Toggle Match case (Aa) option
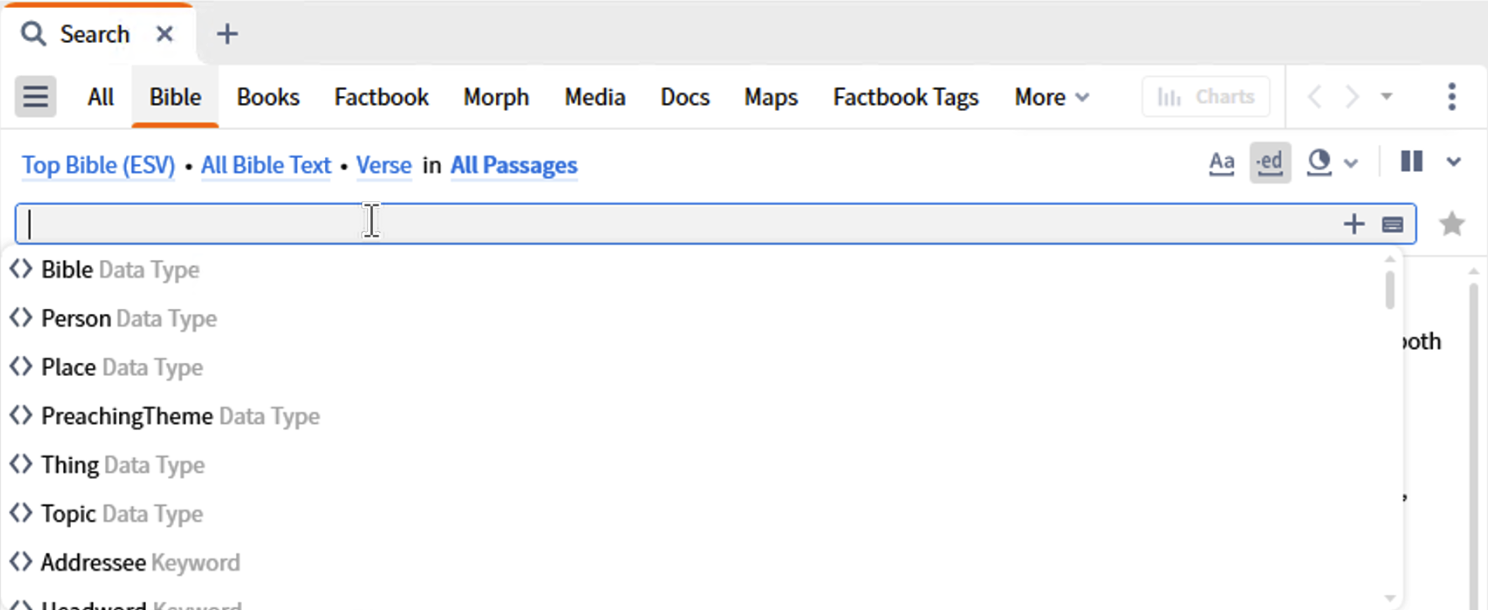The height and width of the screenshot is (610, 1488). (1222, 162)
